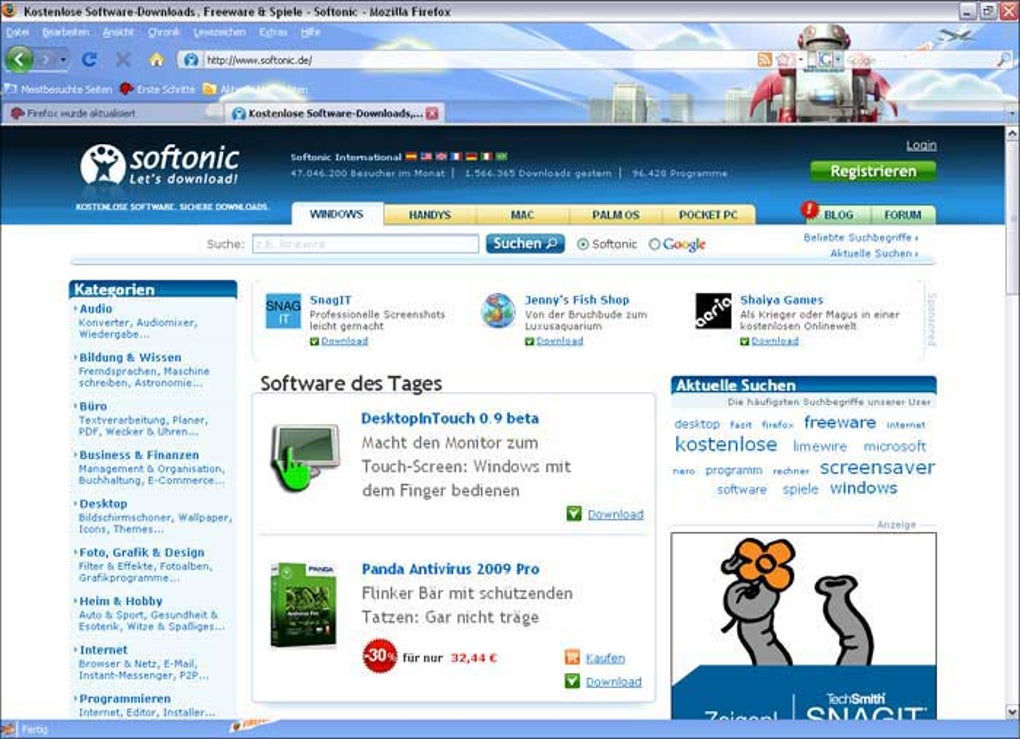
Task: Expand the Beliebte Suchbegriffe list
Action: [x=861, y=237]
